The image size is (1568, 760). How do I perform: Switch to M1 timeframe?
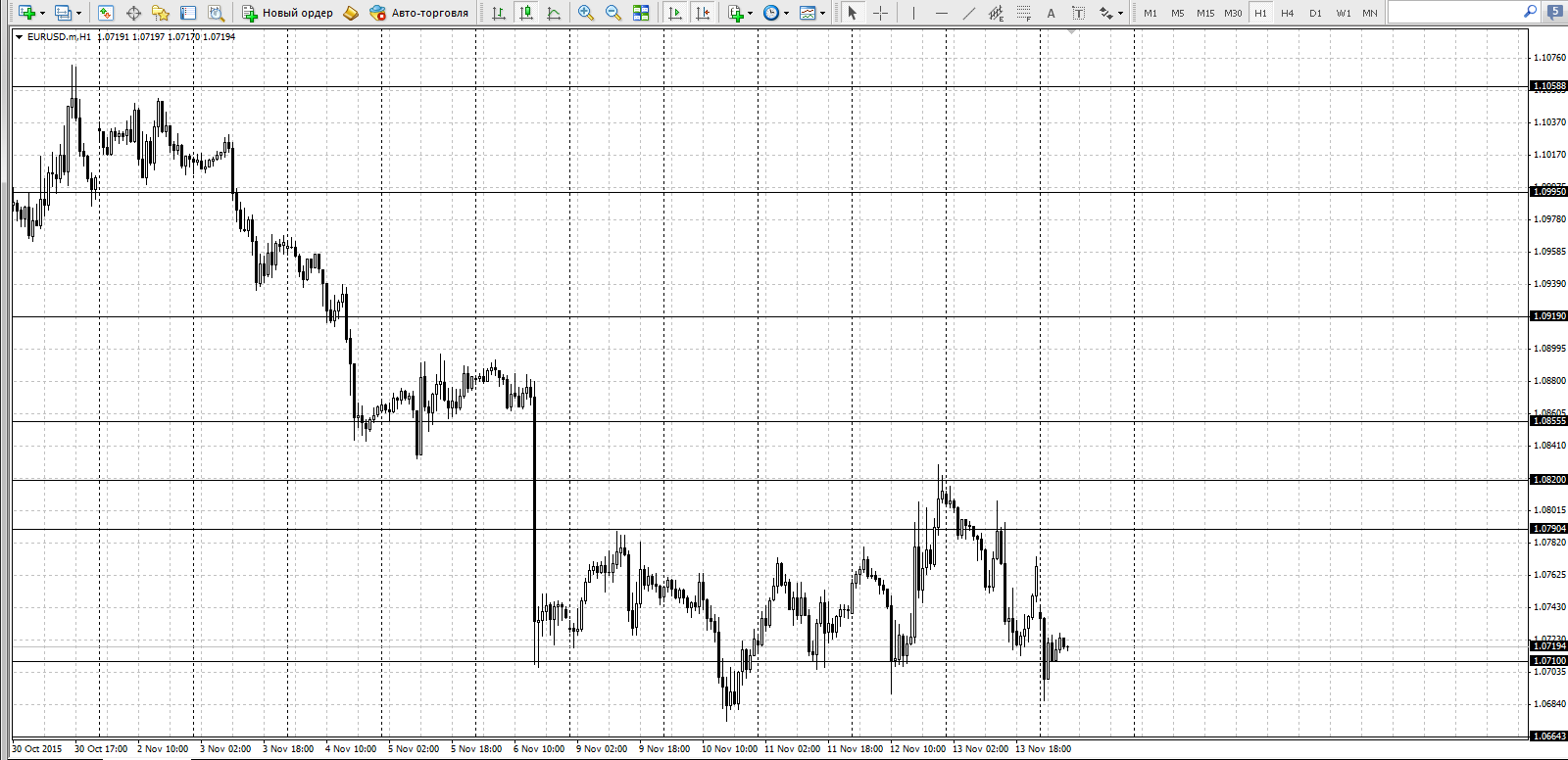tap(1151, 13)
